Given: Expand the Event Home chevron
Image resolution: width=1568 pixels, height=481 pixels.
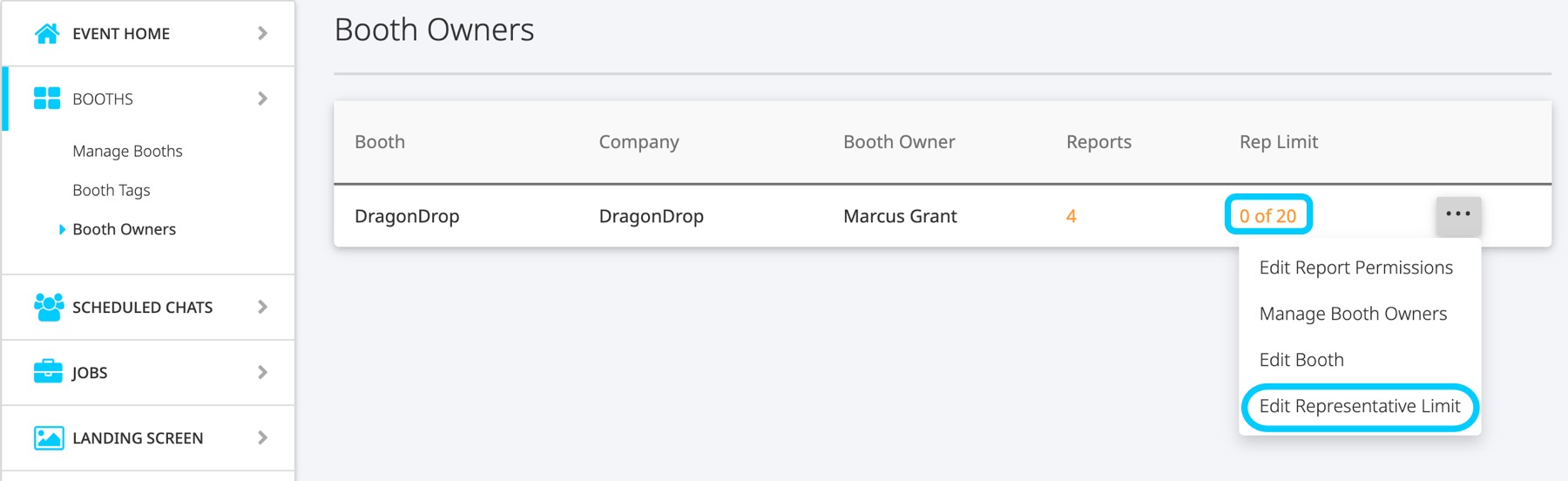Looking at the screenshot, I should tap(262, 33).
